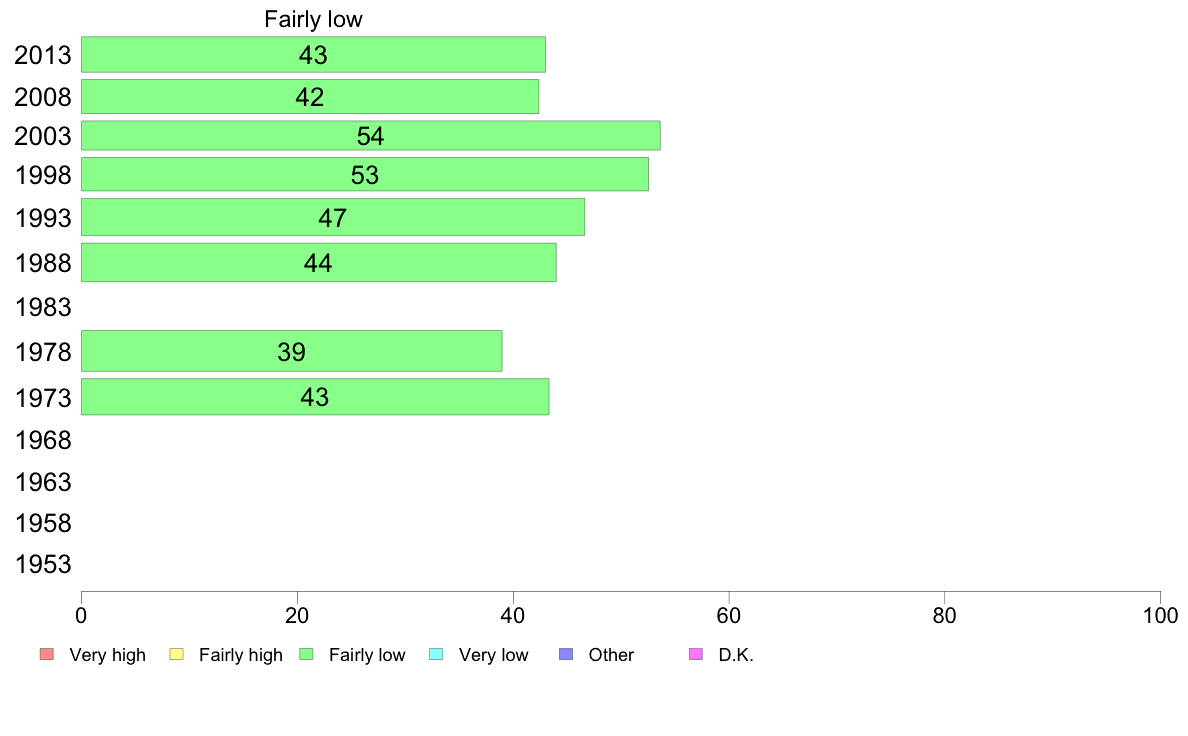Screen dimensions: 1188x736
Task: Select the 1978 bar showing 39
Action: [x=292, y=351]
